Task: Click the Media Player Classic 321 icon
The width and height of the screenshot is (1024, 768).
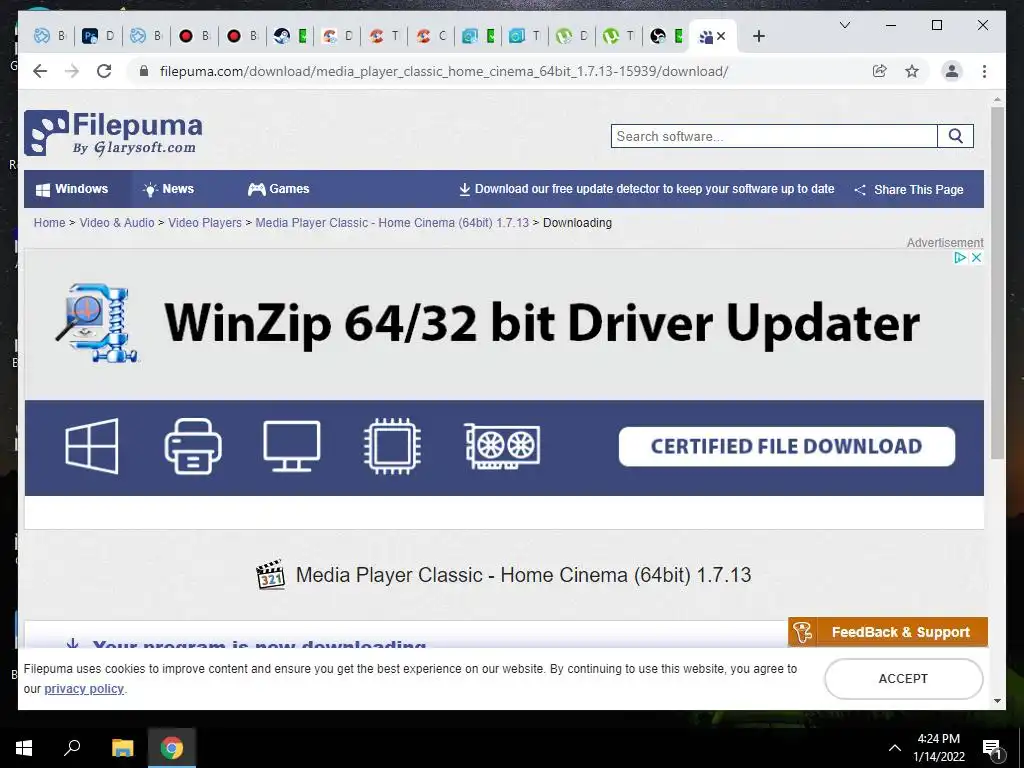Action: (x=270, y=575)
